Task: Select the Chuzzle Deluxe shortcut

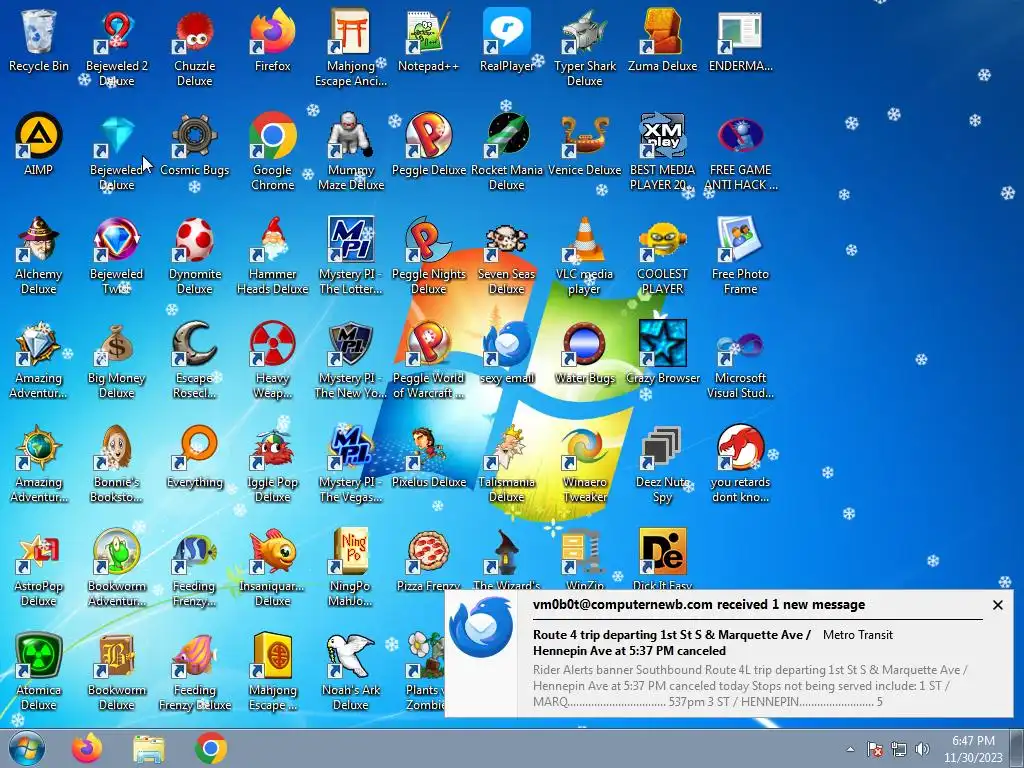Action: coord(195,48)
